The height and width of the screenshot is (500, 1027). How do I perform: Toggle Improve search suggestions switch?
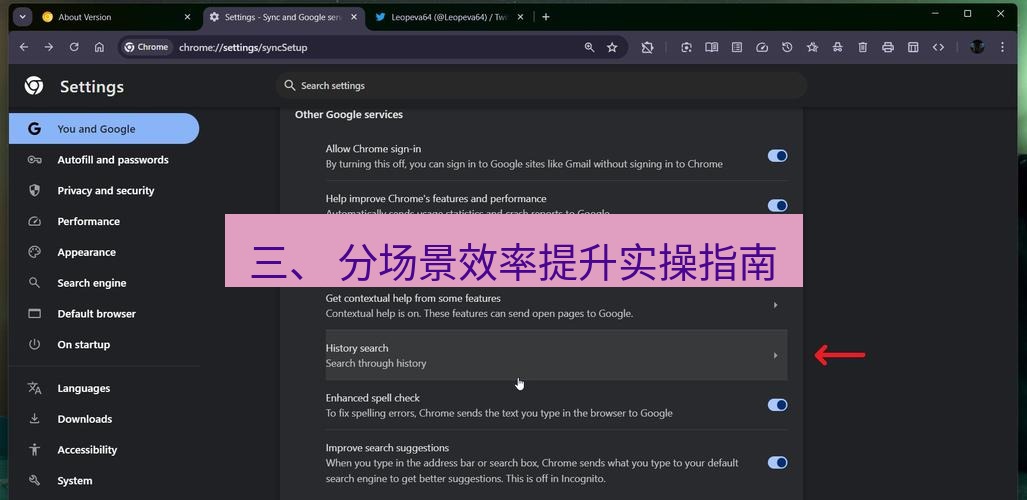[777, 463]
